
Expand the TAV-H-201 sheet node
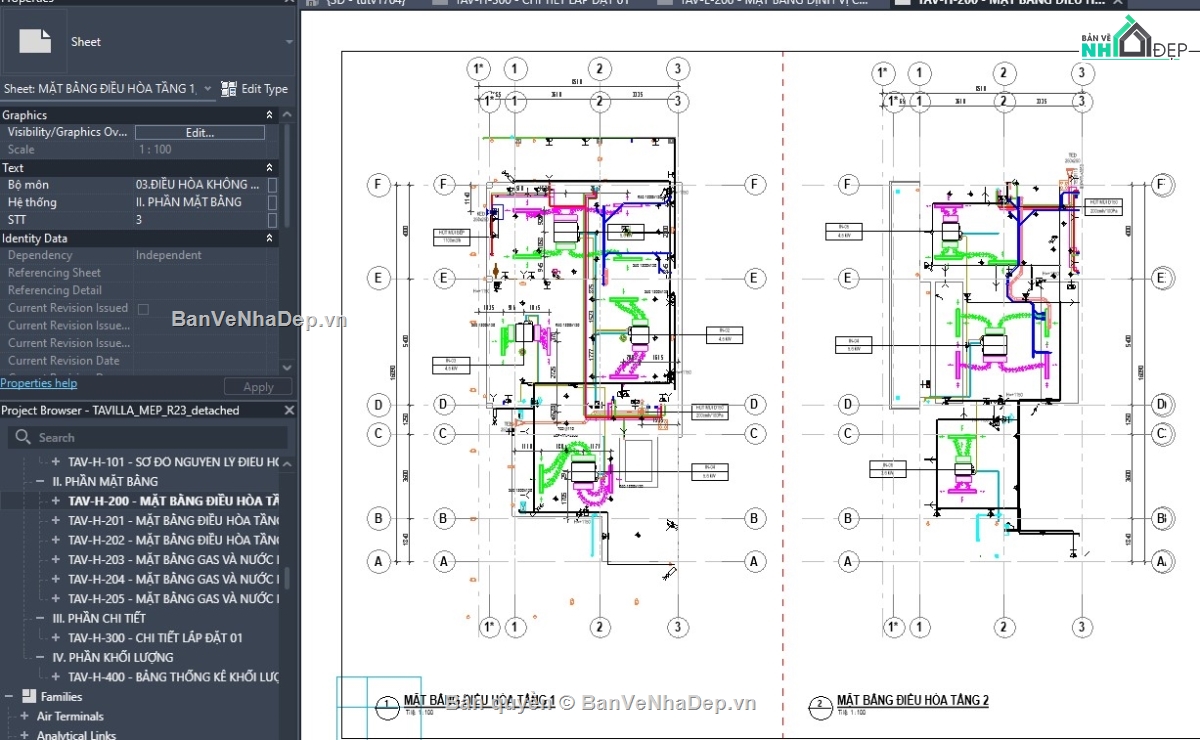click(56, 520)
